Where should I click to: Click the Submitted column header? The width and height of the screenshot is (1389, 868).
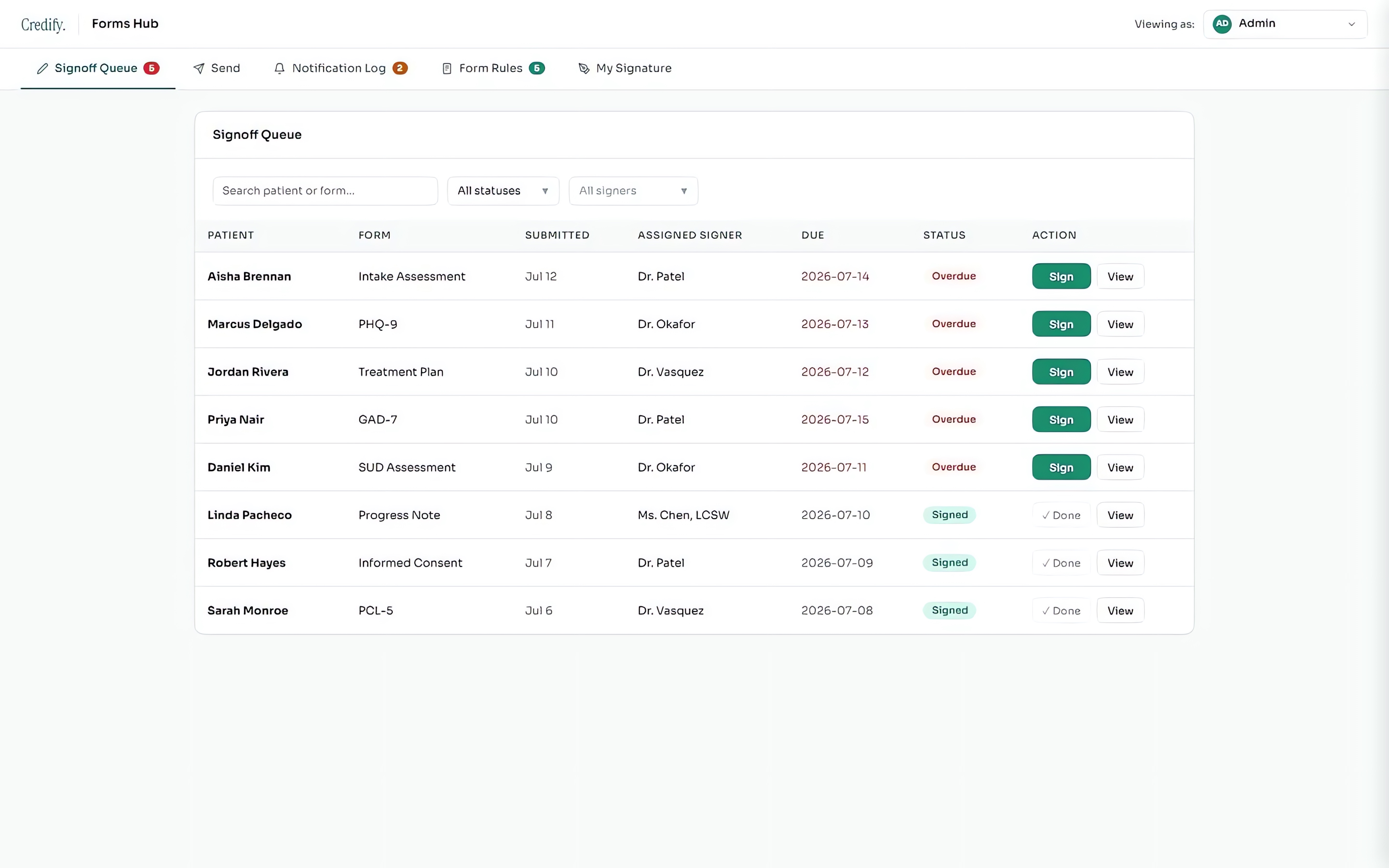coord(557,235)
